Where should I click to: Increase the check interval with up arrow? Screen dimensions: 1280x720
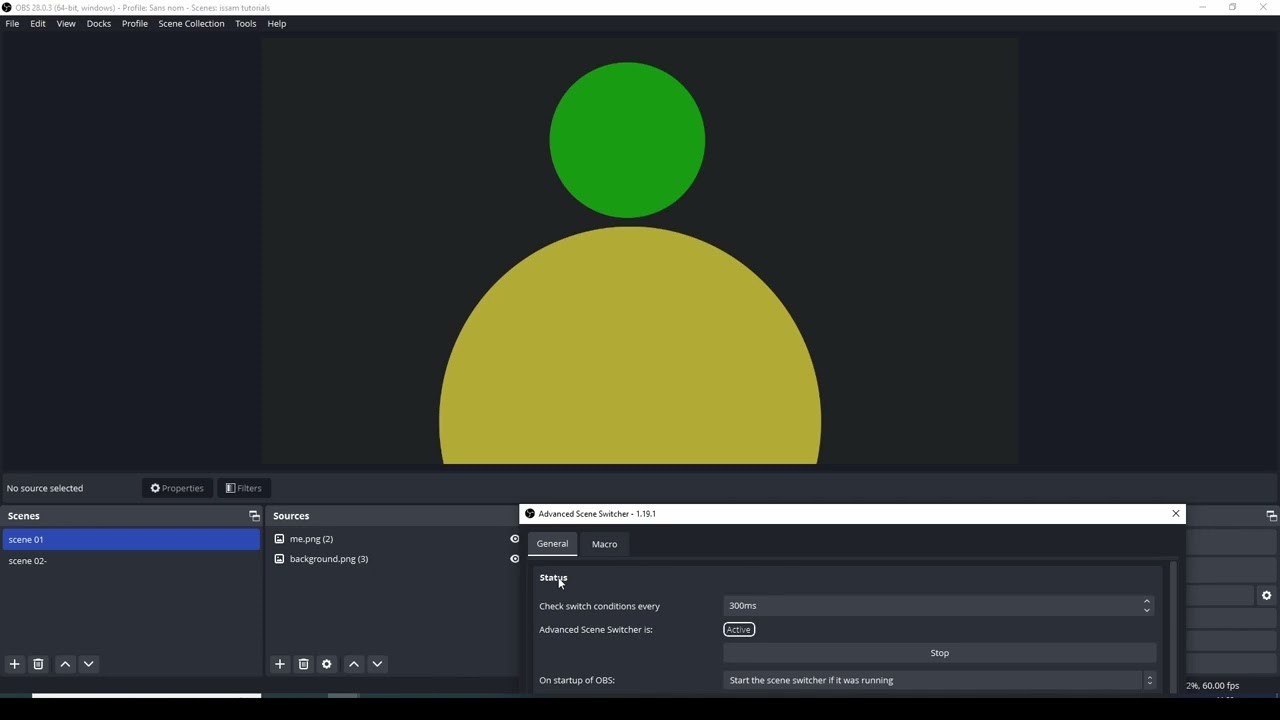(x=1147, y=601)
